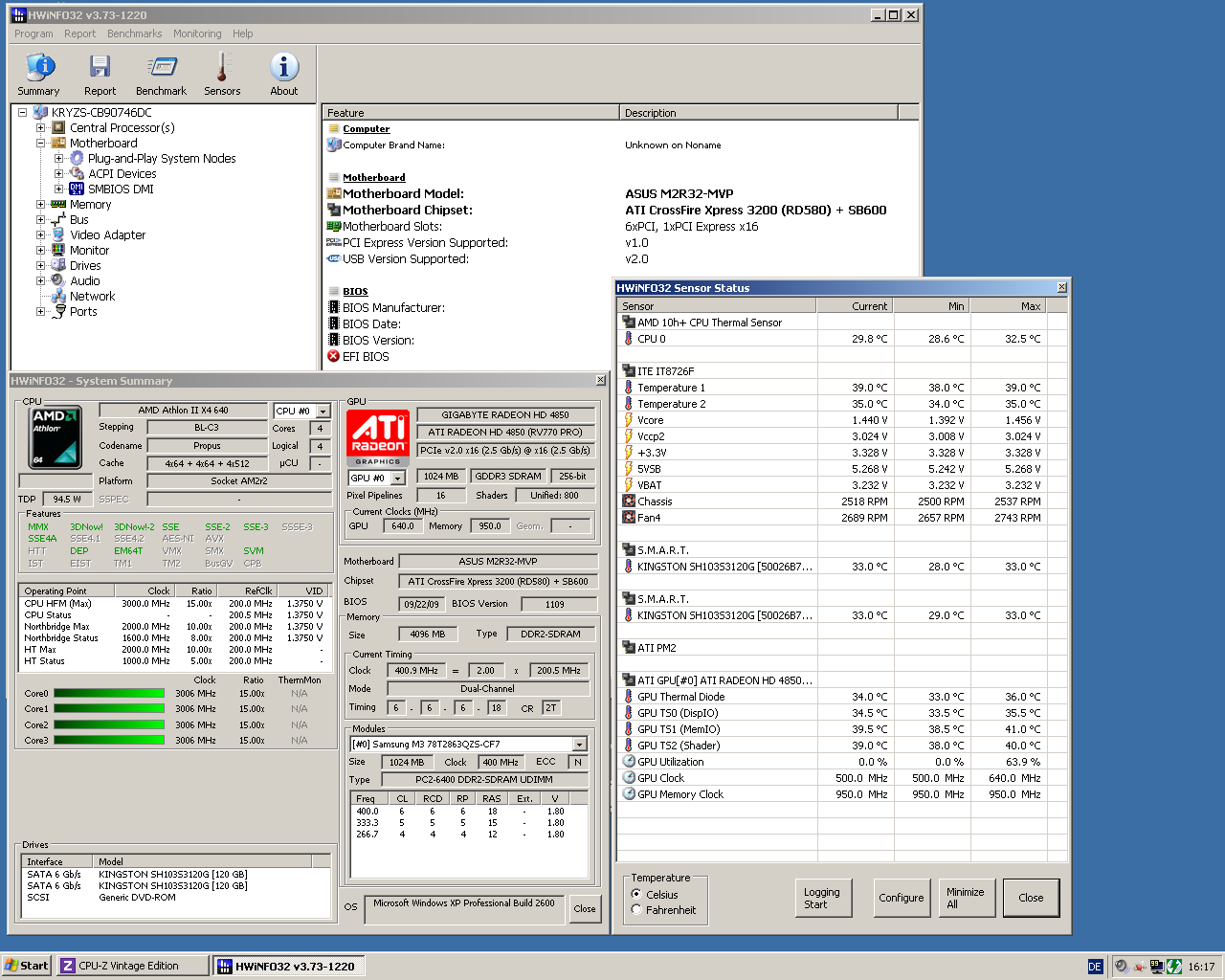Open the Program menu
Image resolution: width=1225 pixels, height=980 pixels.
(x=33, y=33)
